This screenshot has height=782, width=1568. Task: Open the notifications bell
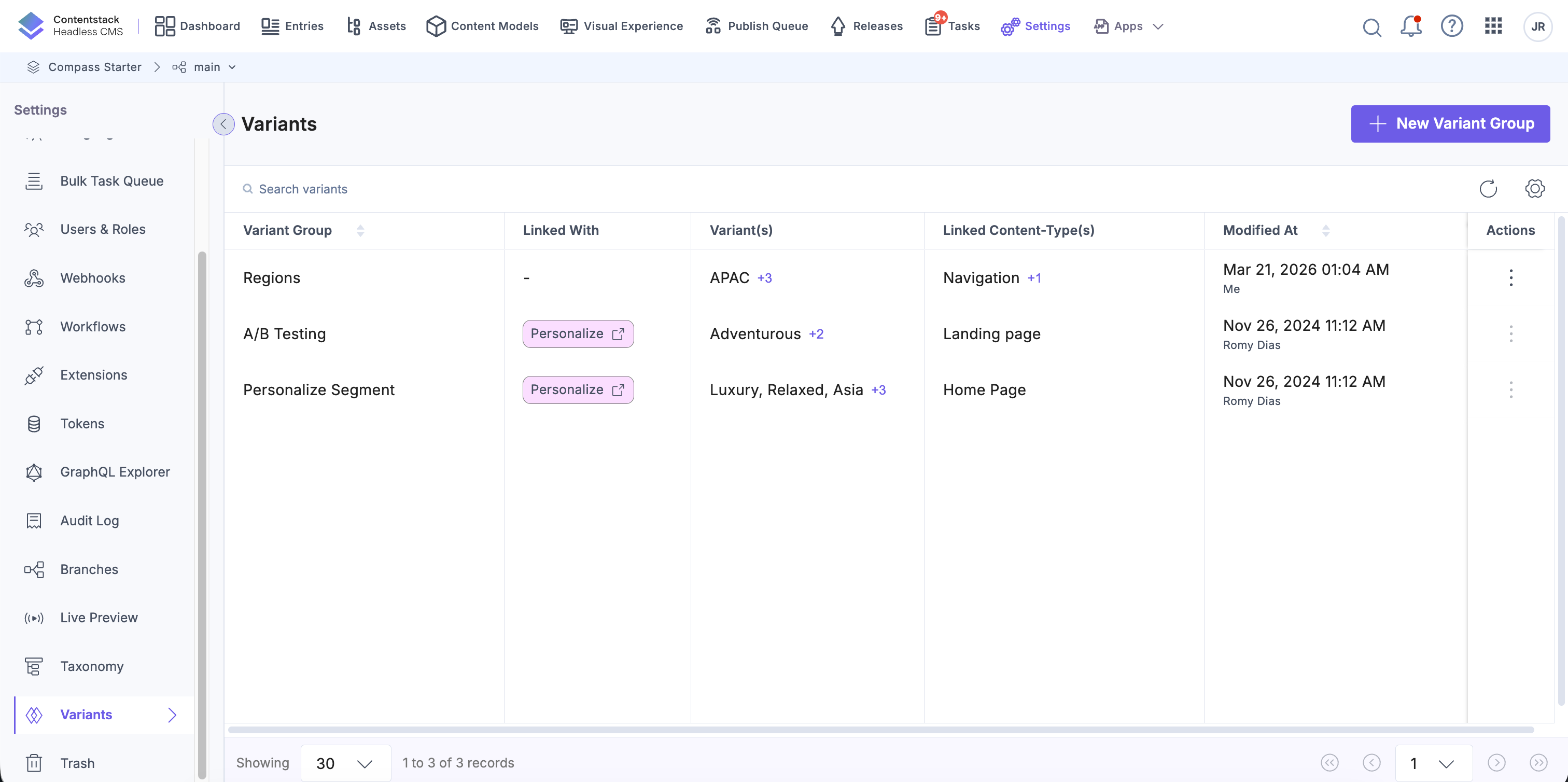pyautogui.click(x=1410, y=26)
